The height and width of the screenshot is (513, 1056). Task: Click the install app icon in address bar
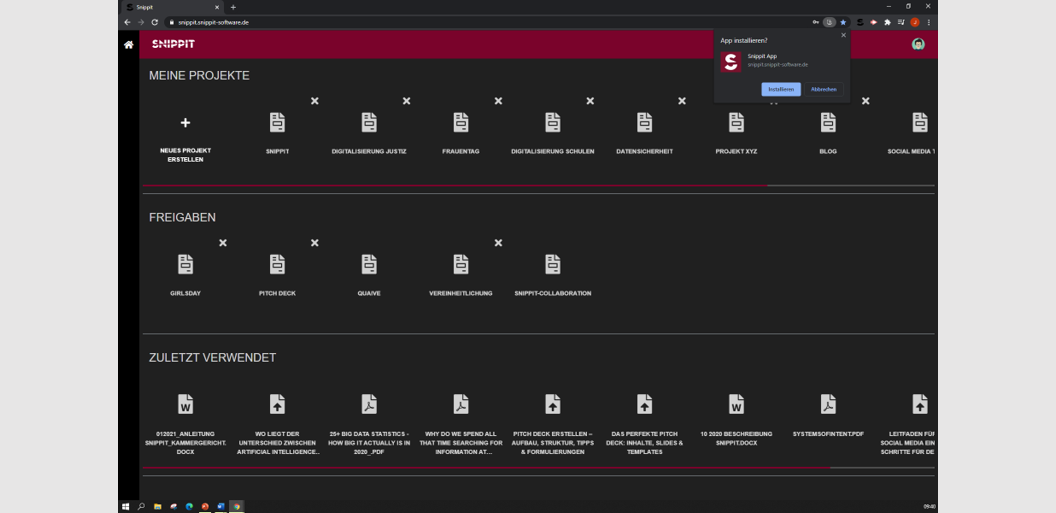tap(830, 22)
